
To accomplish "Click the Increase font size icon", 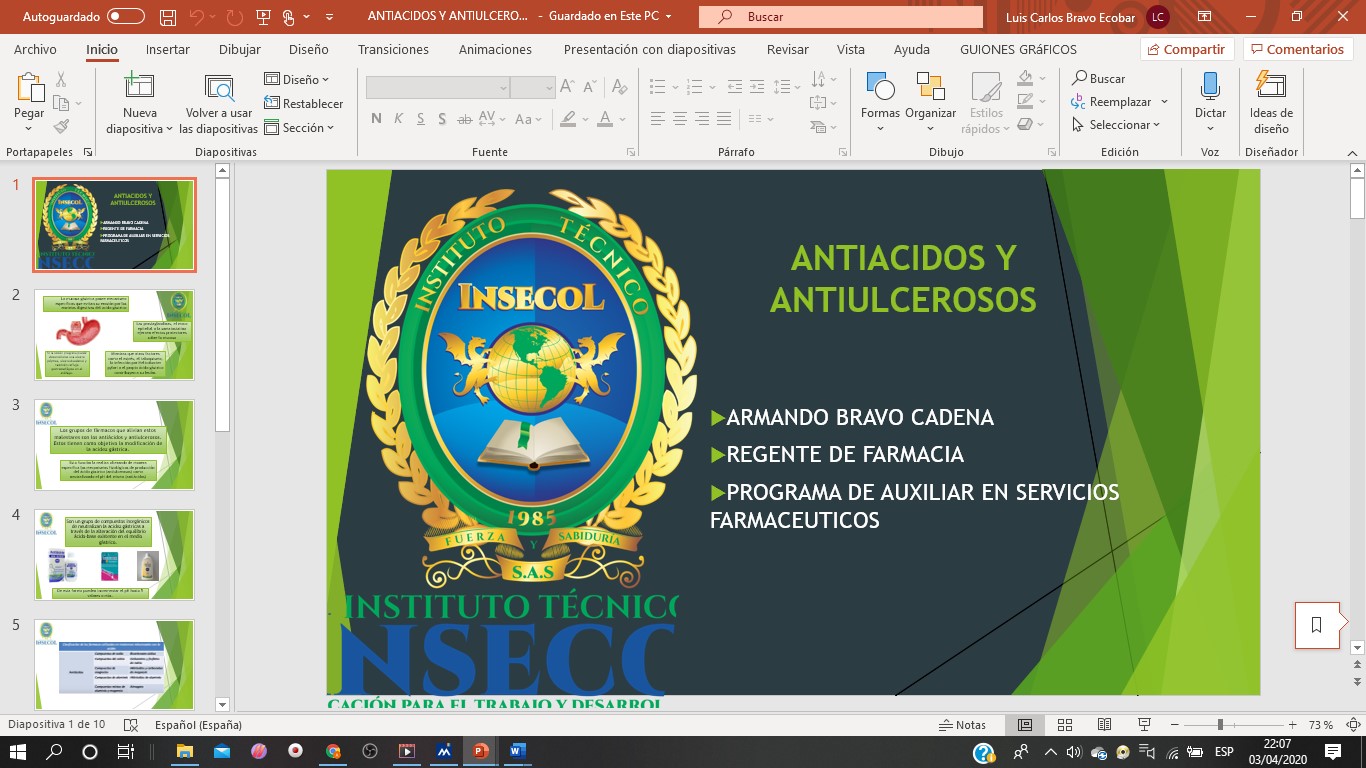I will (566, 87).
